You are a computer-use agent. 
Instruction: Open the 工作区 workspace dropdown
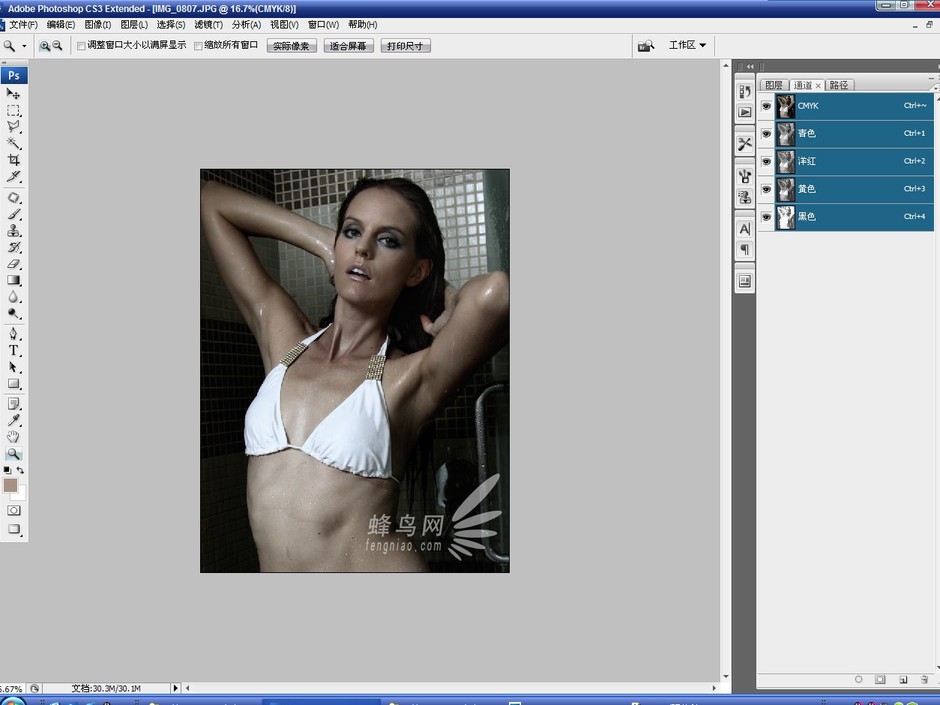pos(687,45)
